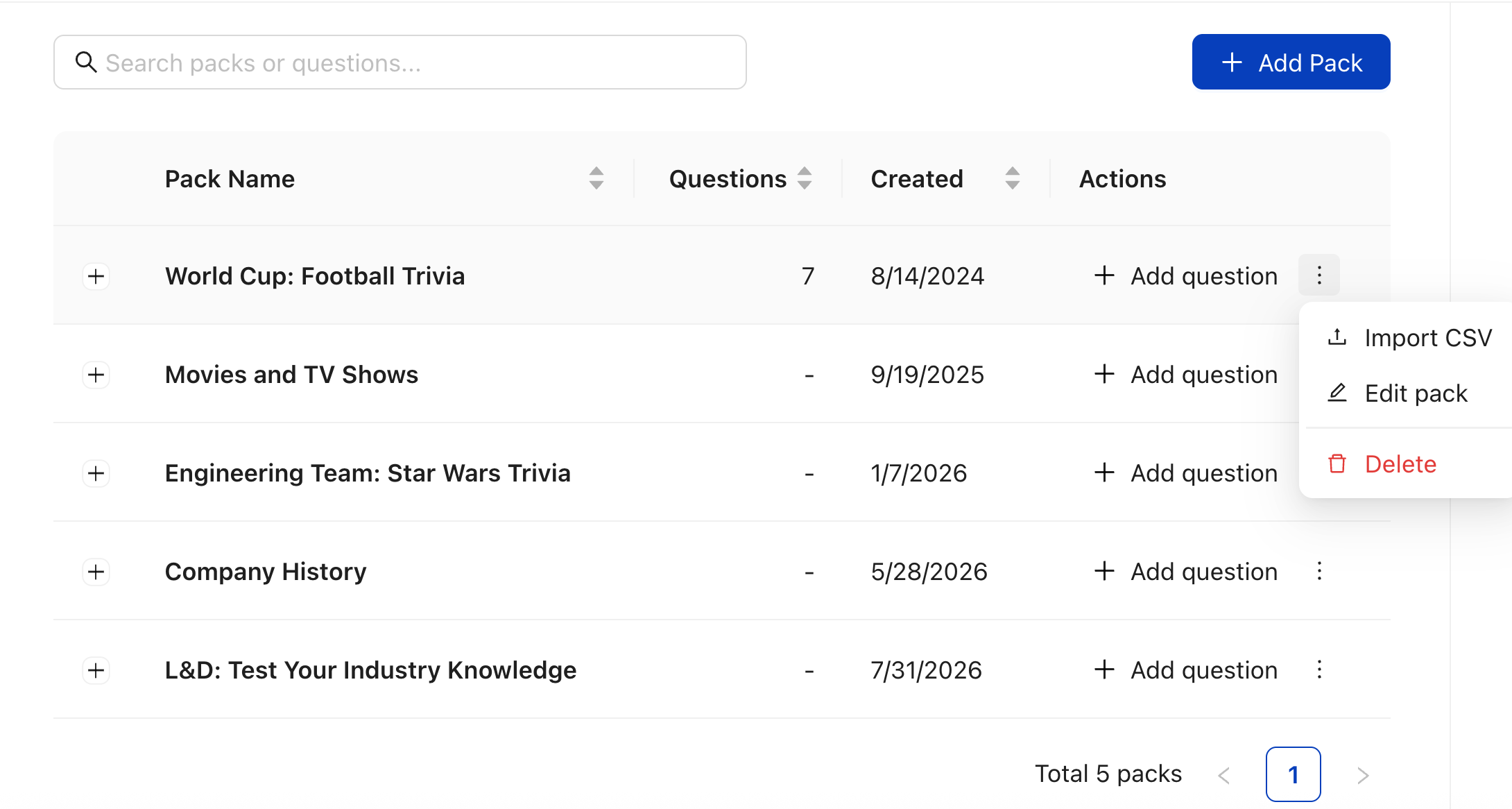Screen dimensions: 1512x809
Task: Open the three-dot menu for L&D: Test Your Industry Knowledge
Action: point(1319,670)
